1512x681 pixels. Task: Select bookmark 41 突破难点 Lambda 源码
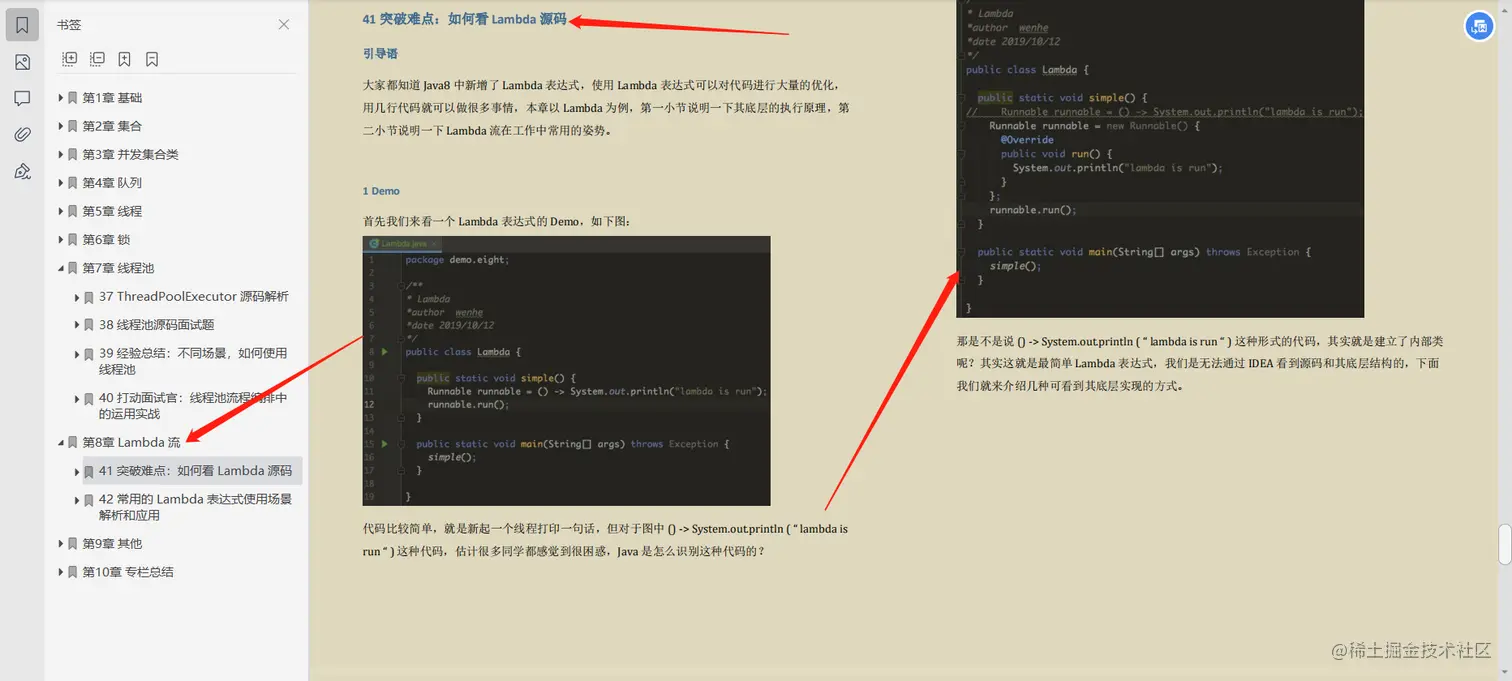(x=196, y=471)
